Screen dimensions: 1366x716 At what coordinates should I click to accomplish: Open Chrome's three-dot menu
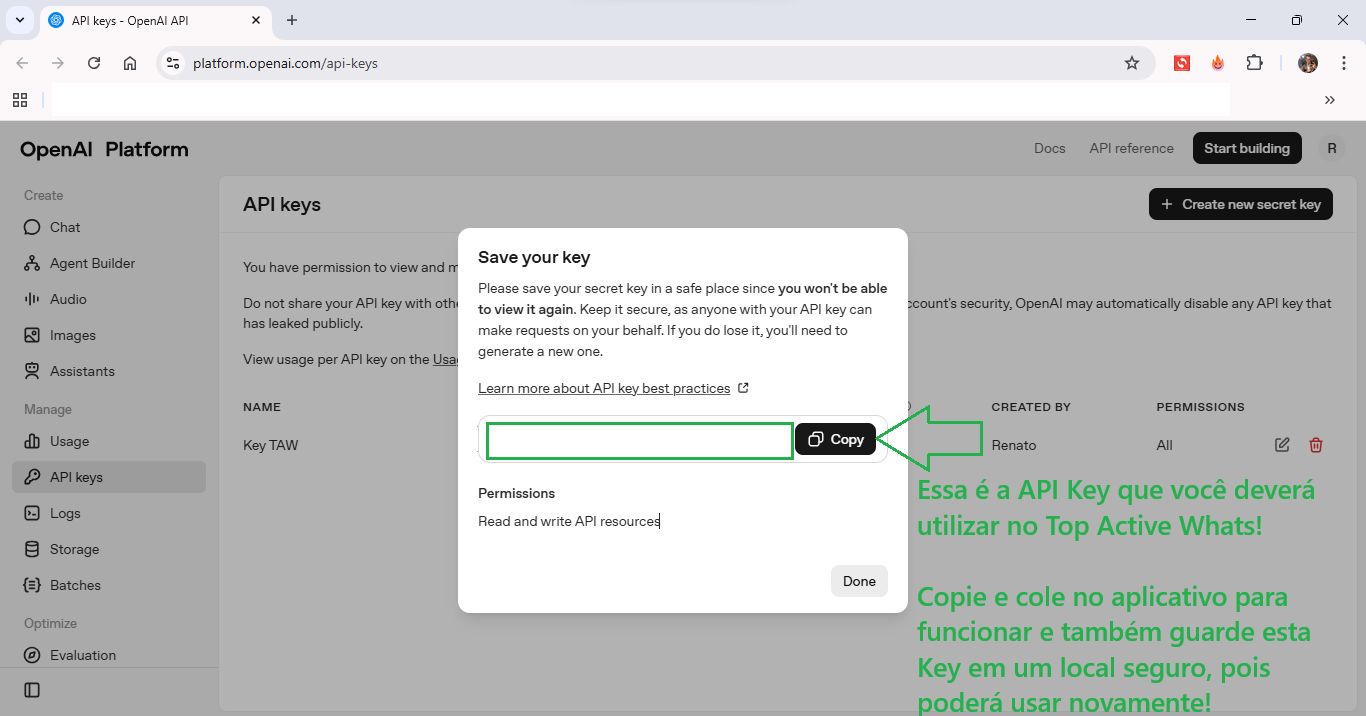1343,63
